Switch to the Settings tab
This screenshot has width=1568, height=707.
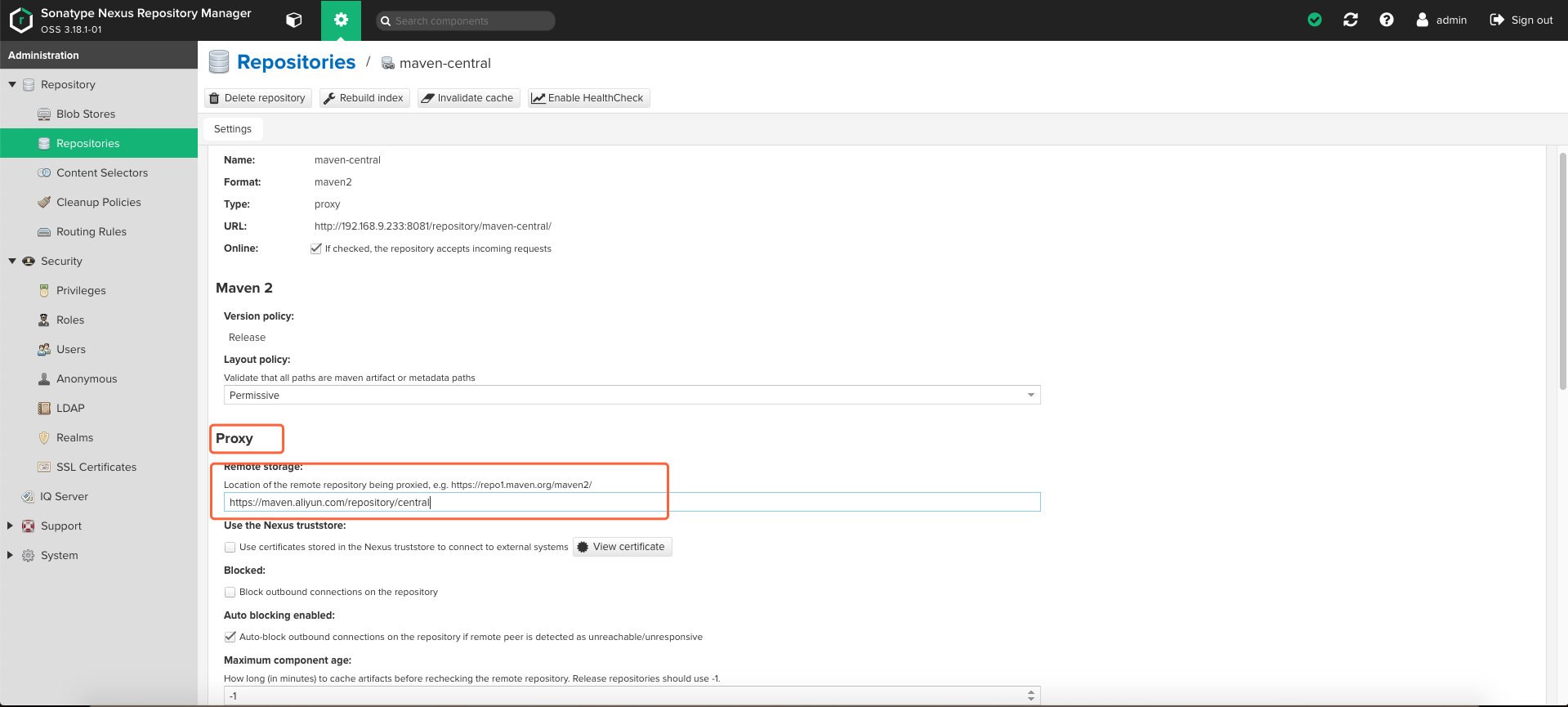click(x=233, y=129)
